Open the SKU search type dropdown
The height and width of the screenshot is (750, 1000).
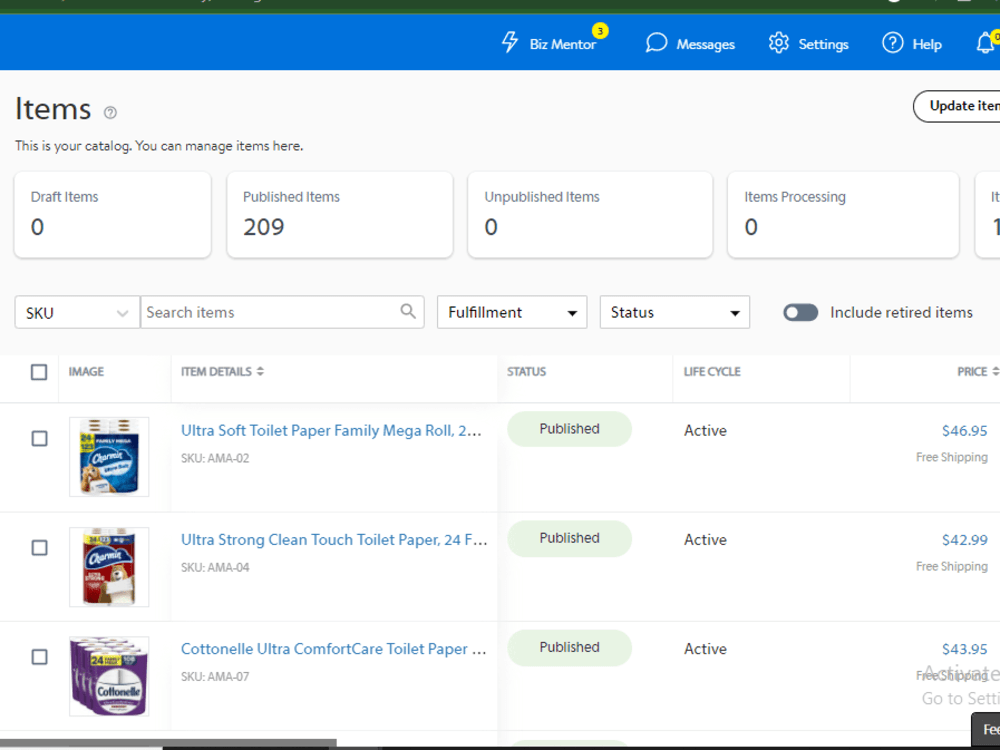77,312
